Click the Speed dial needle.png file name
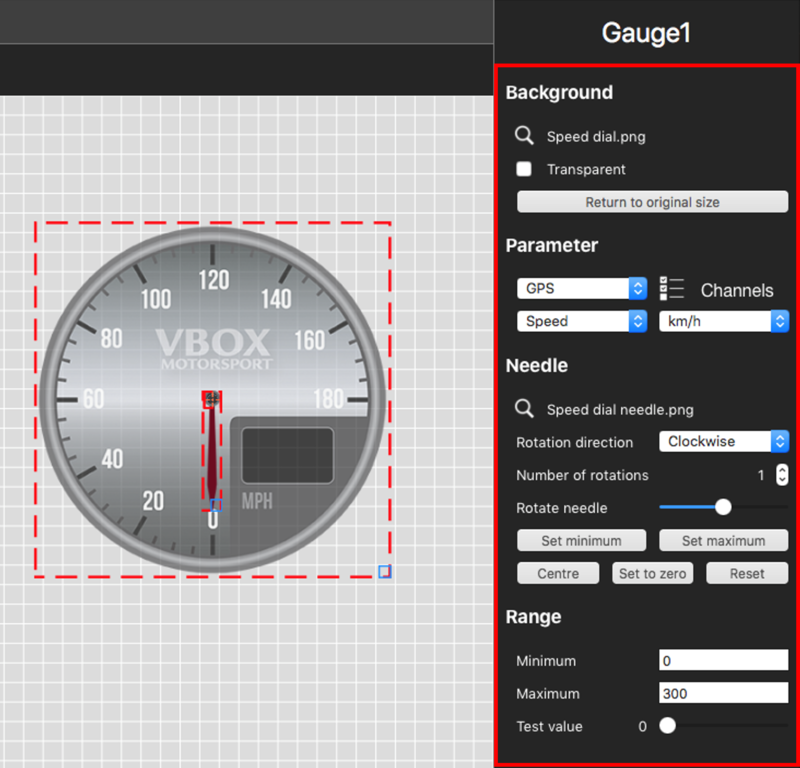This screenshot has width=800, height=768. coord(620,410)
